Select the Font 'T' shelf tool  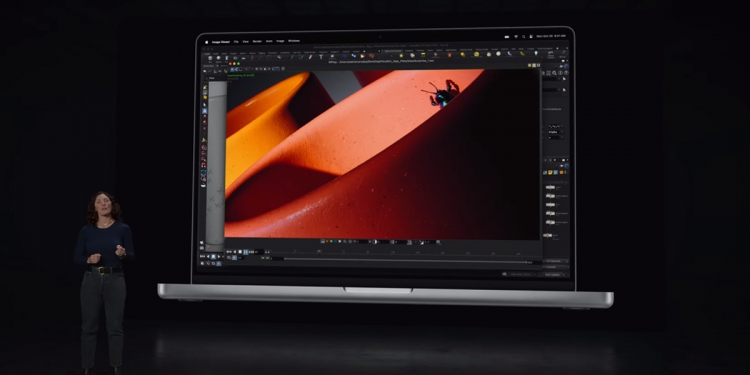click(321, 56)
